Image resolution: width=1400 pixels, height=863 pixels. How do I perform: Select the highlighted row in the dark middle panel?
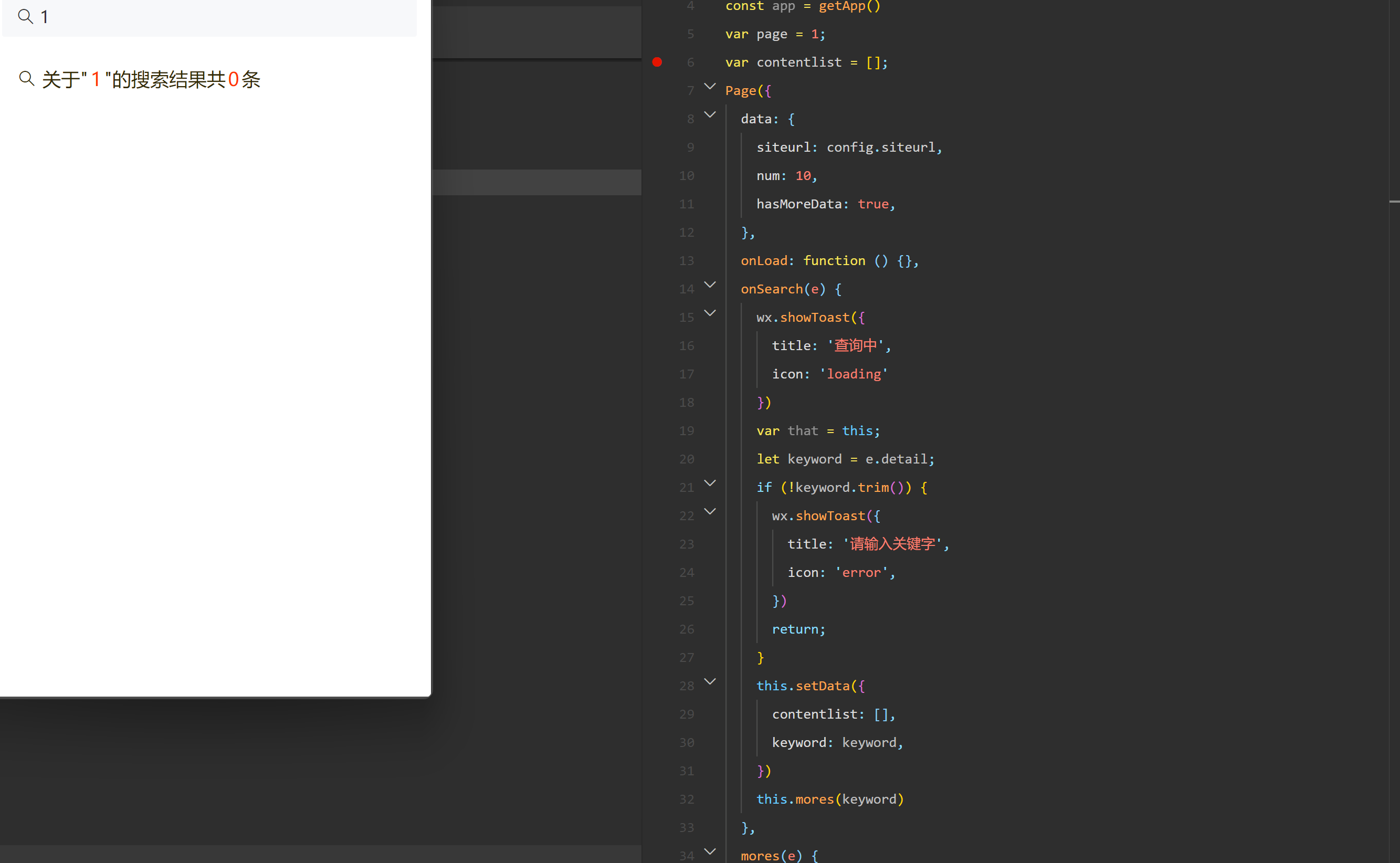[x=536, y=183]
